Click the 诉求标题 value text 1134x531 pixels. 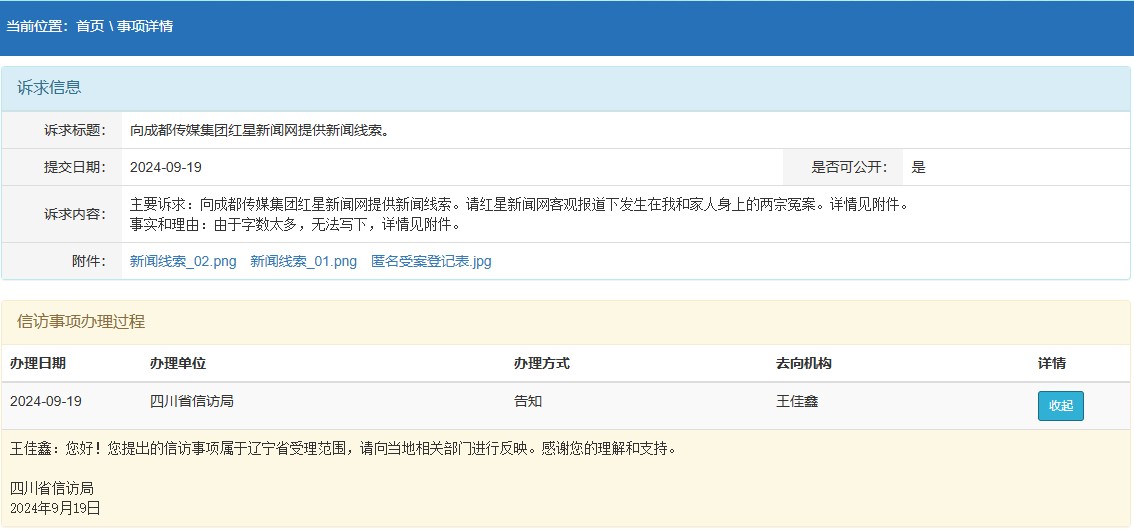coord(260,130)
